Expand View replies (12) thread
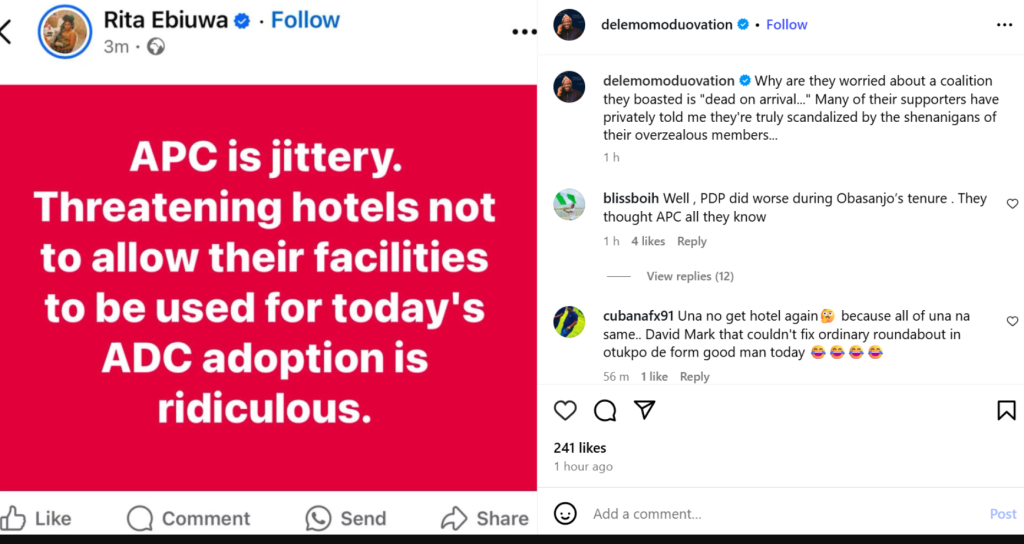The image size is (1024, 544). [690, 276]
